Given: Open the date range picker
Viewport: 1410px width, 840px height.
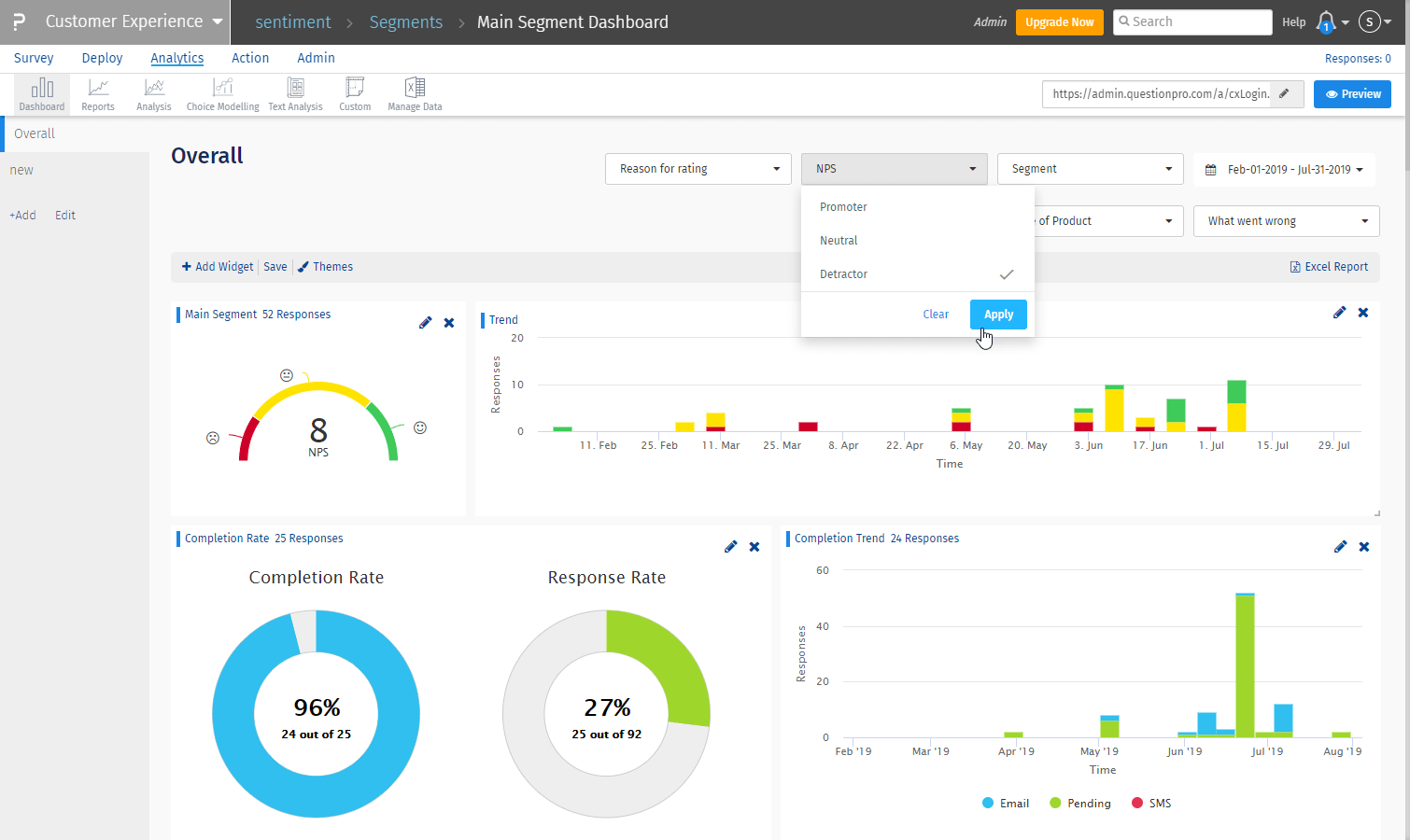Looking at the screenshot, I should point(1284,170).
